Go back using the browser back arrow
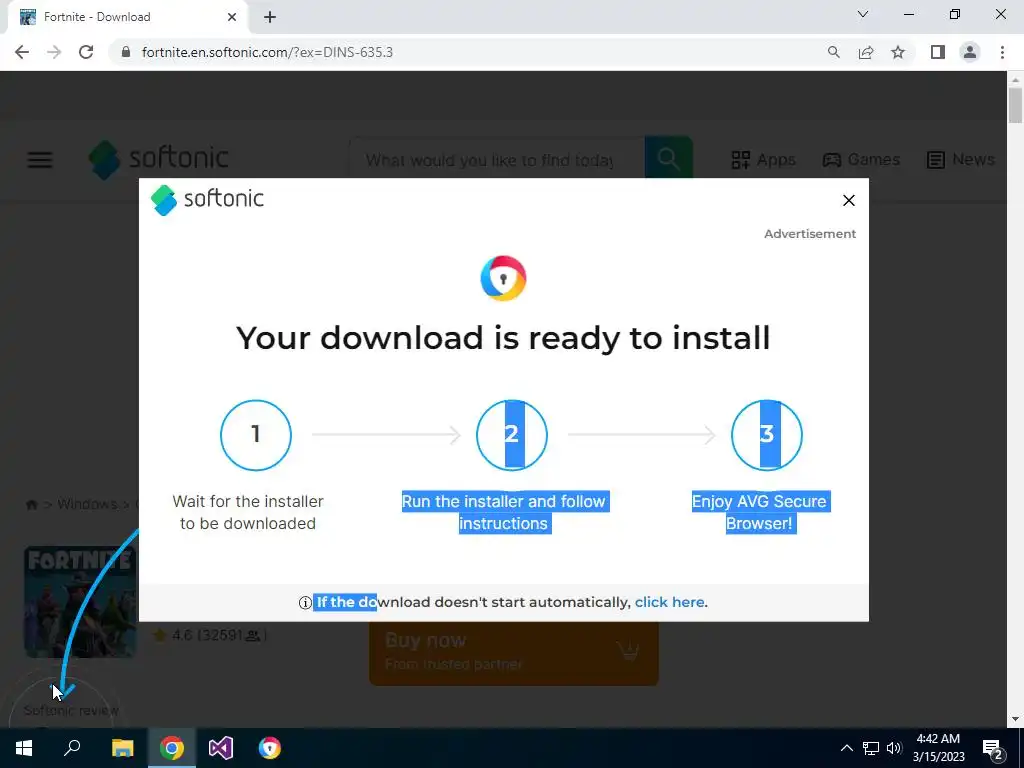This screenshot has height=768, width=1024. pos(22,52)
